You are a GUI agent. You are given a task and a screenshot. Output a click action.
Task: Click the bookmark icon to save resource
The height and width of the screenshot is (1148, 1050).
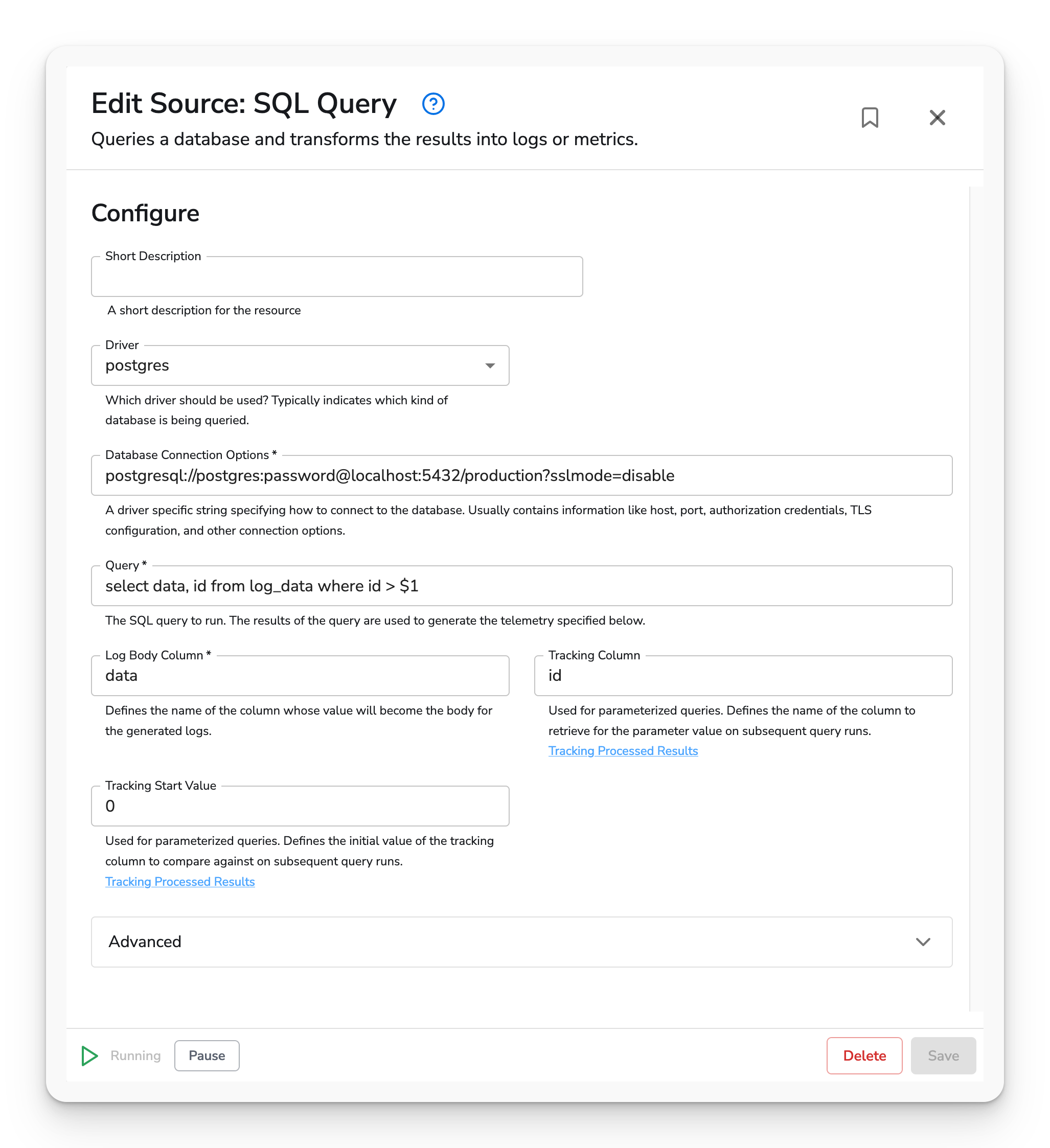point(869,118)
